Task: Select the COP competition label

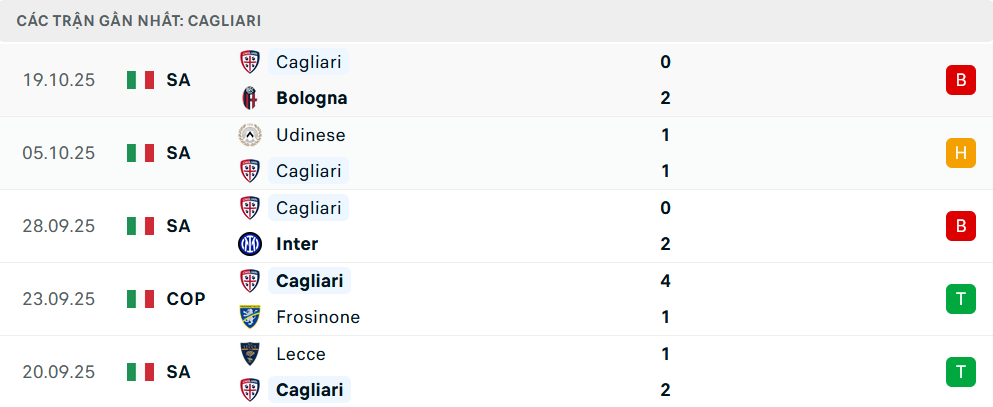Action: [x=186, y=299]
